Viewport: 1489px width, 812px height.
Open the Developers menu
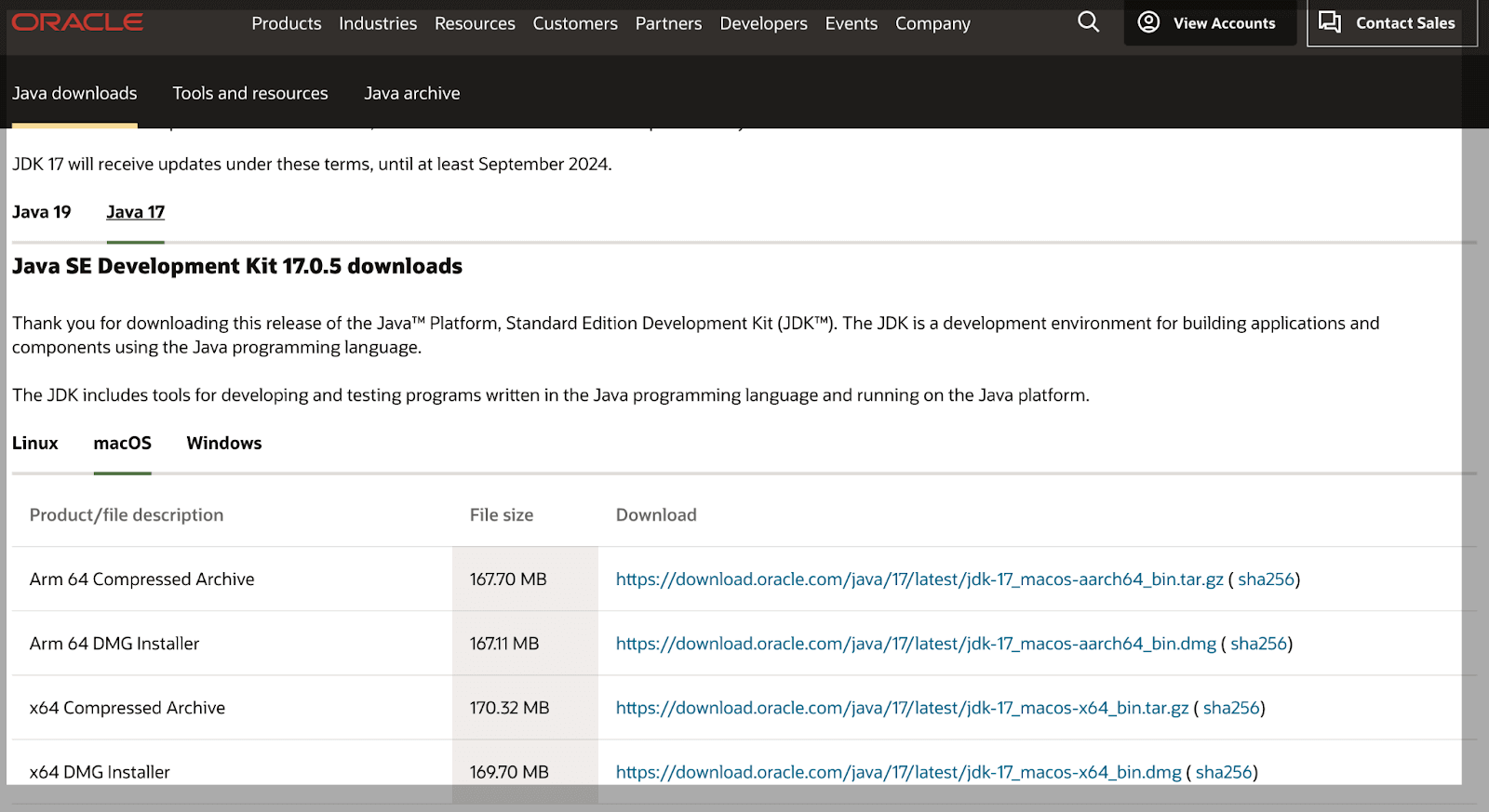[763, 23]
